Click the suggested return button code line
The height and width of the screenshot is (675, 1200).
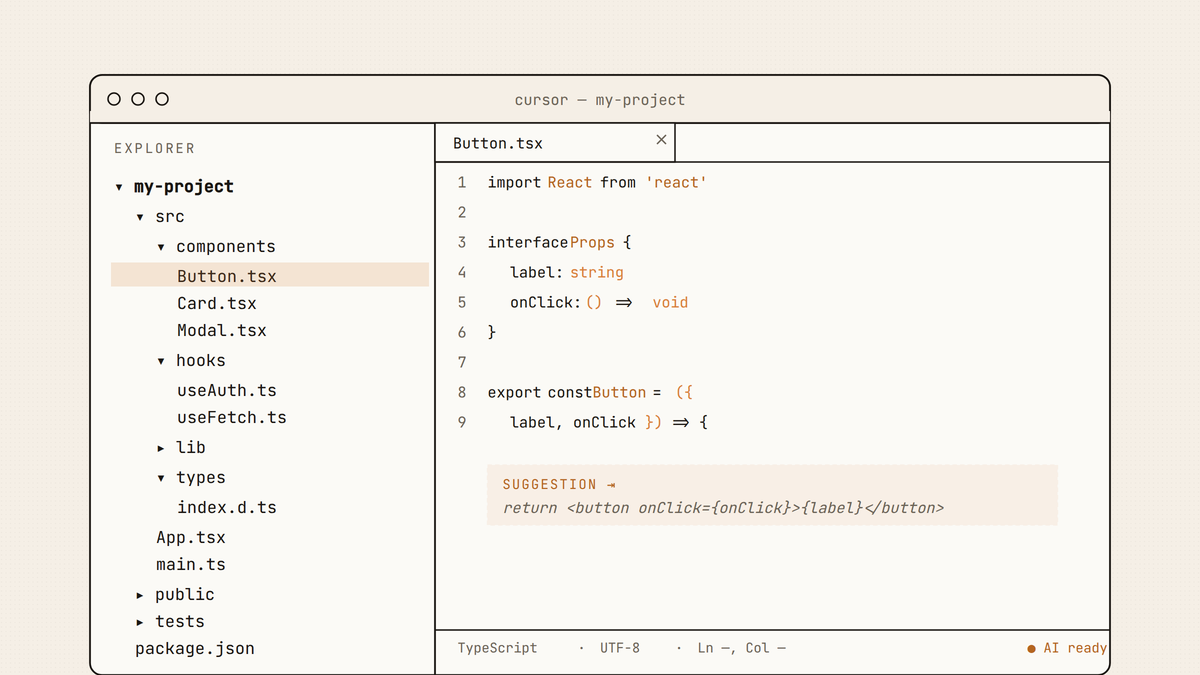pyautogui.click(x=723, y=507)
